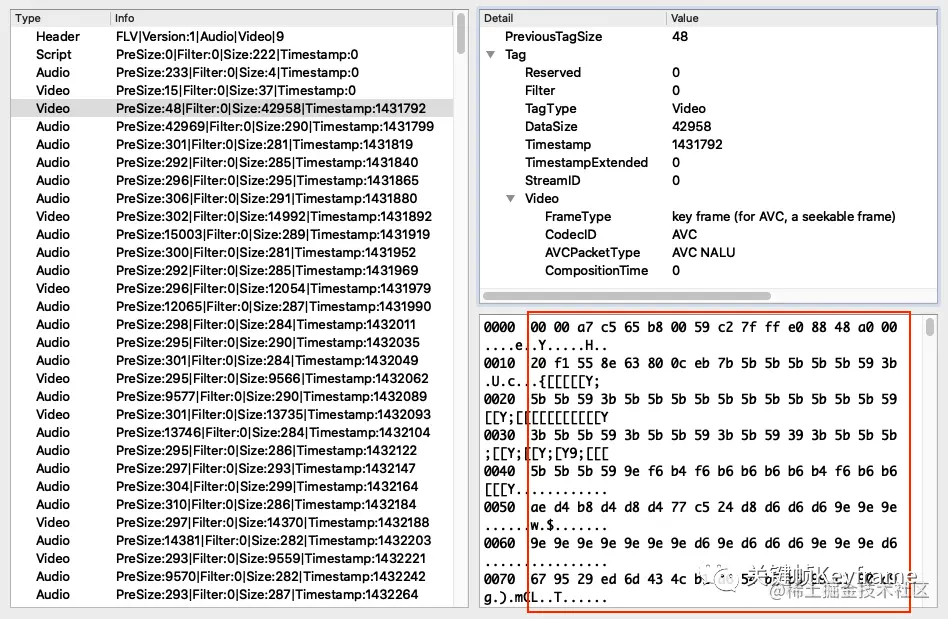
Task: Select the PreviousTagSize detail row
Action: pos(709,36)
